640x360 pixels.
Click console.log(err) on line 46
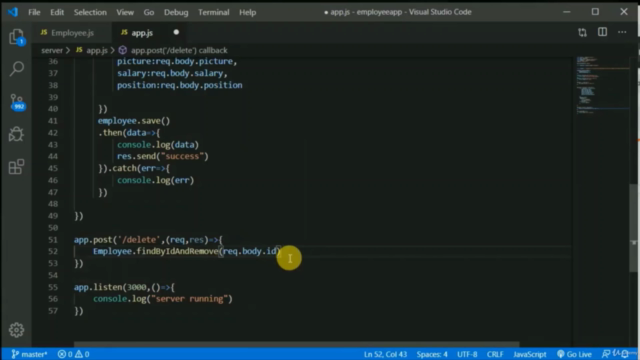point(156,180)
